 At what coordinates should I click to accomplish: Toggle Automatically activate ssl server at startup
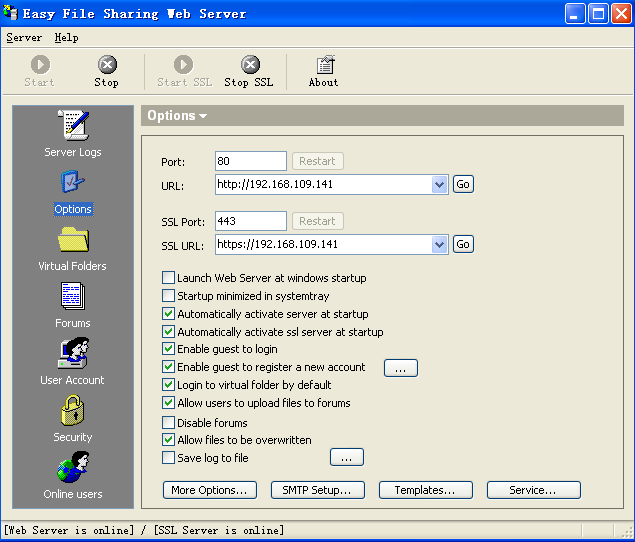coord(168,332)
